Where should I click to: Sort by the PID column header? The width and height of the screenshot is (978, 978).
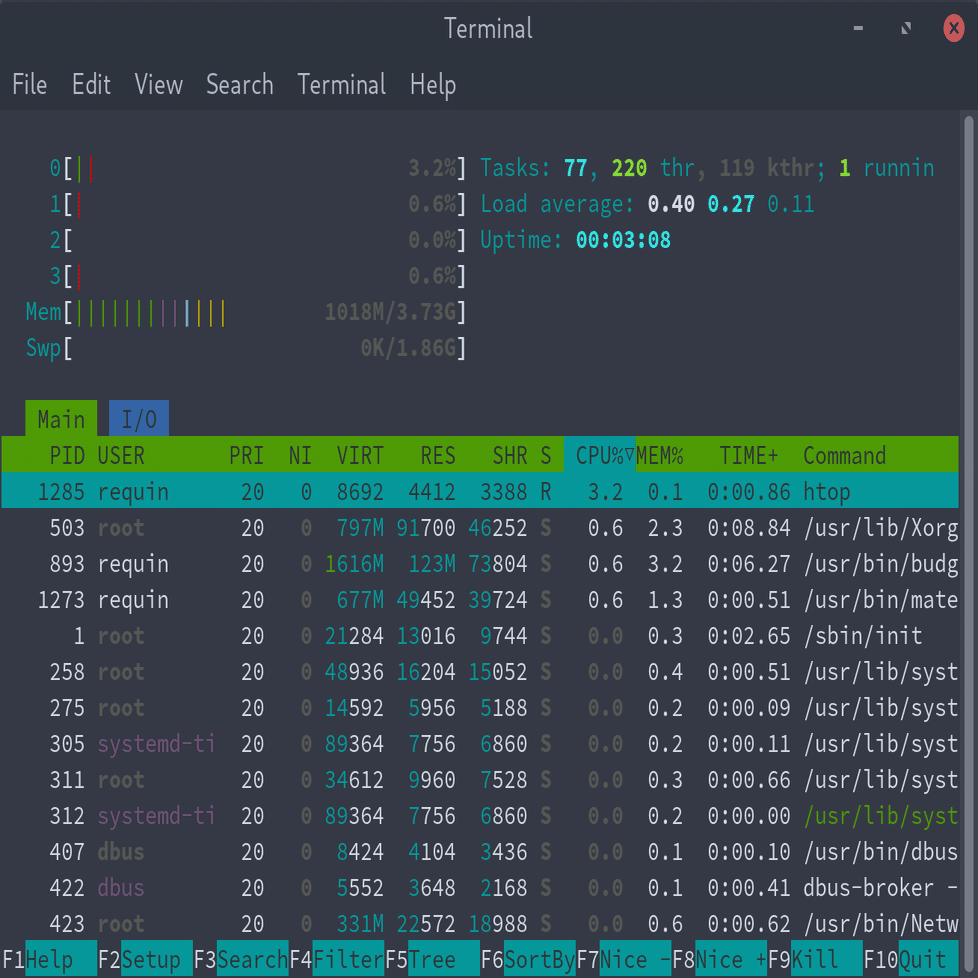(x=67, y=455)
